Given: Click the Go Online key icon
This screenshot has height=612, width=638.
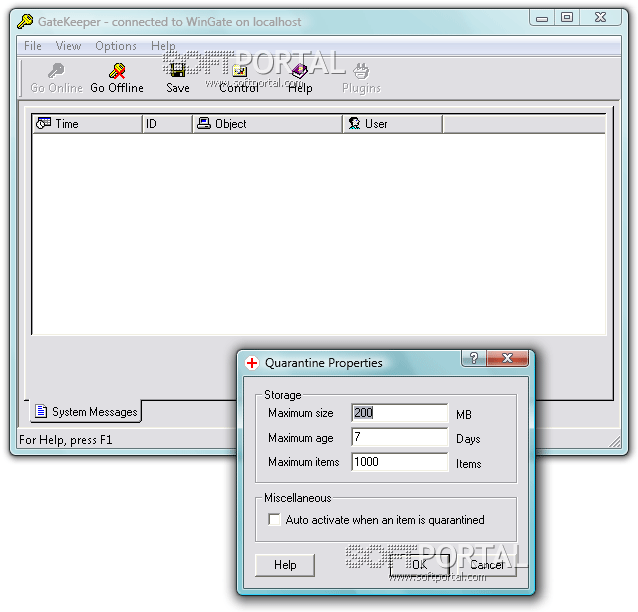Looking at the screenshot, I should [56, 71].
